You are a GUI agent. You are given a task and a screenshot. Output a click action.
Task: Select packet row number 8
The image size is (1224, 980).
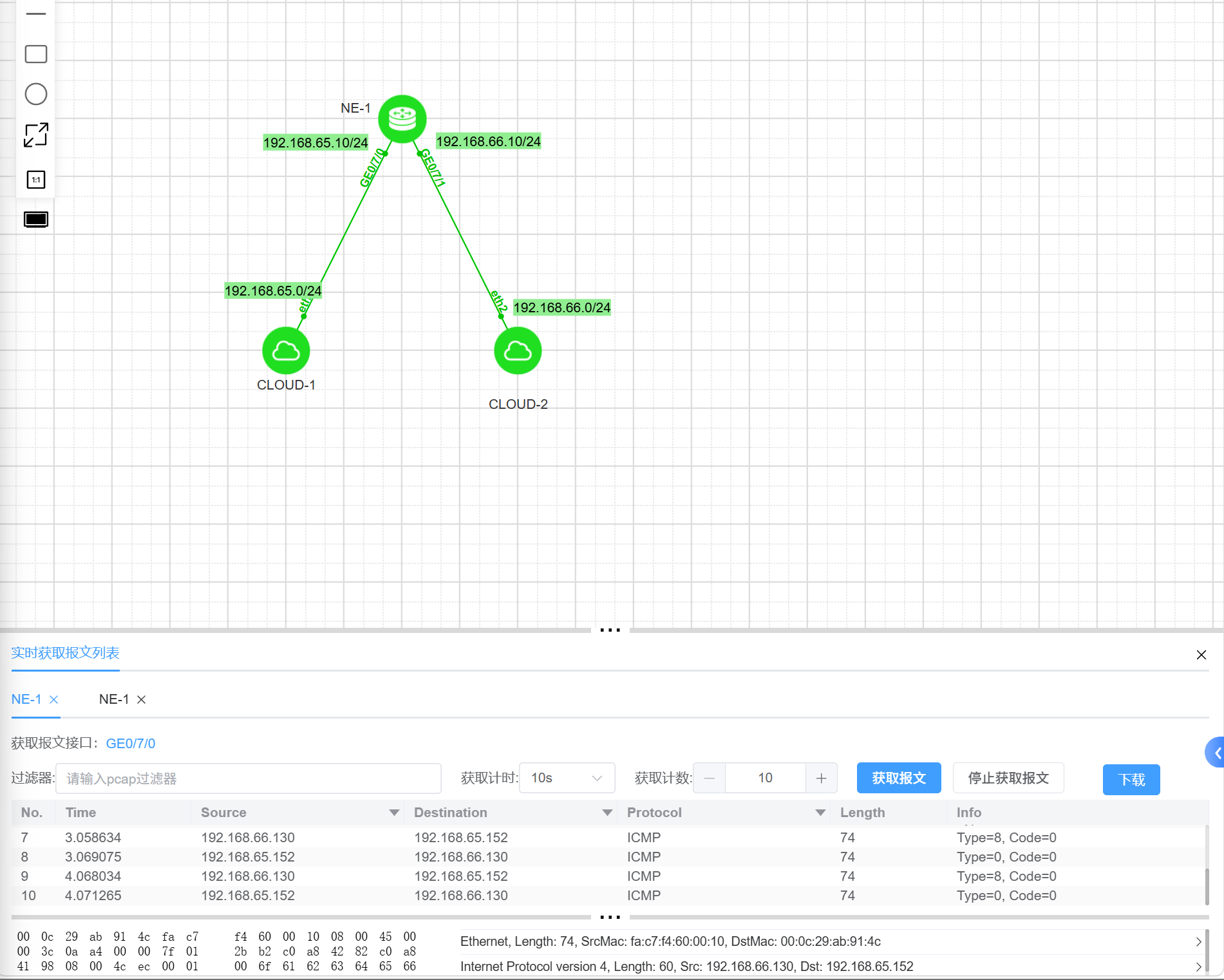tap(608, 857)
